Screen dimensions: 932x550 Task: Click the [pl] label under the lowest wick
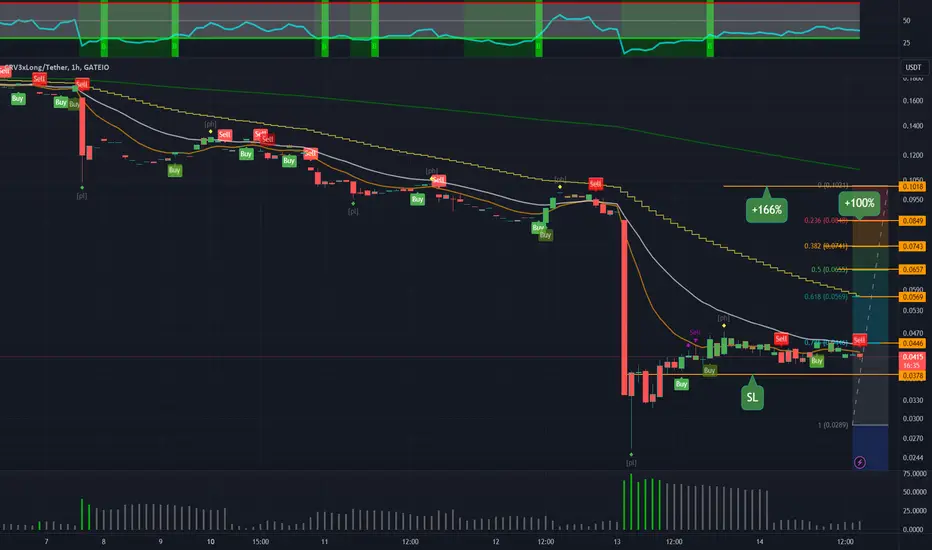click(631, 463)
